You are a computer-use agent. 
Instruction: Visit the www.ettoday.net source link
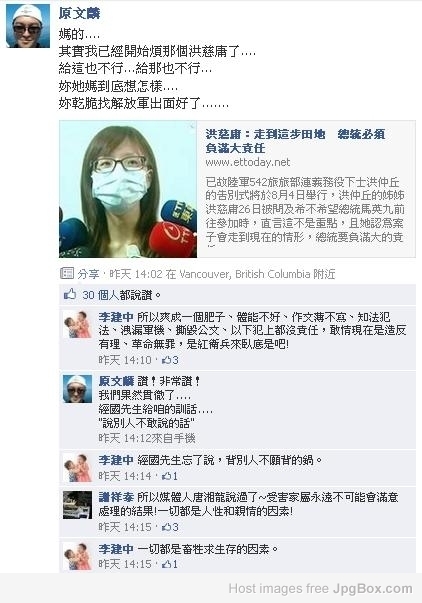[x=248, y=162]
